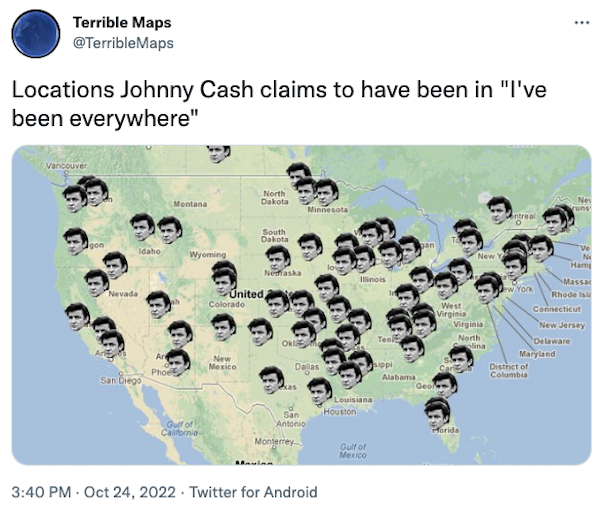Select the face marker beside the Idaho label
This screenshot has width=600, height=518.
[143, 226]
